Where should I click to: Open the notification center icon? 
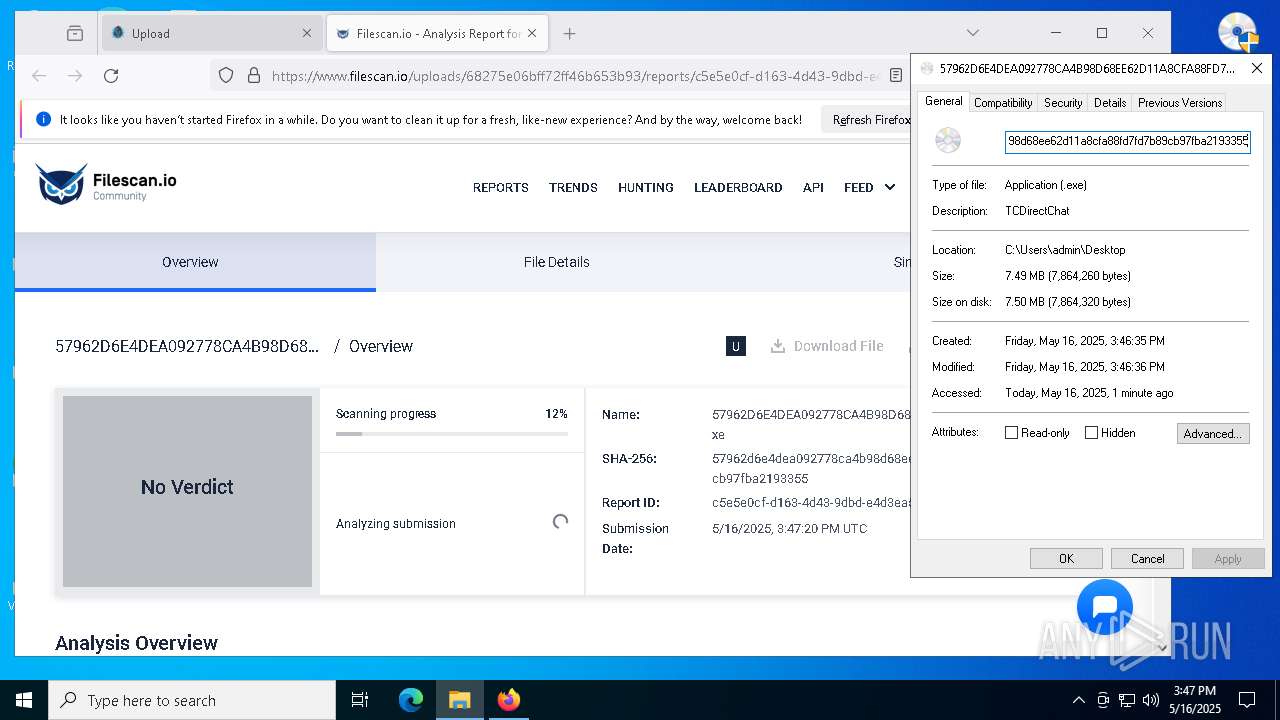tap(1247, 700)
